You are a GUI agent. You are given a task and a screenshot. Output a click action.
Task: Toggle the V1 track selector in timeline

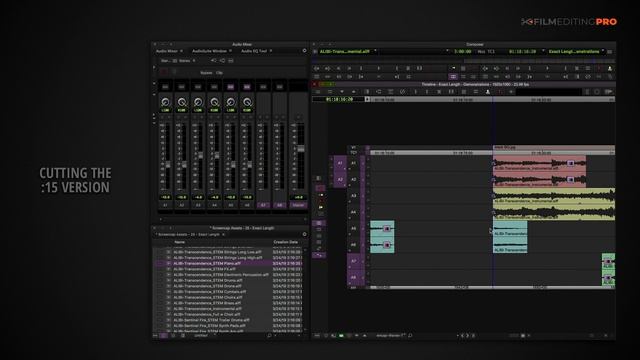[354, 147]
